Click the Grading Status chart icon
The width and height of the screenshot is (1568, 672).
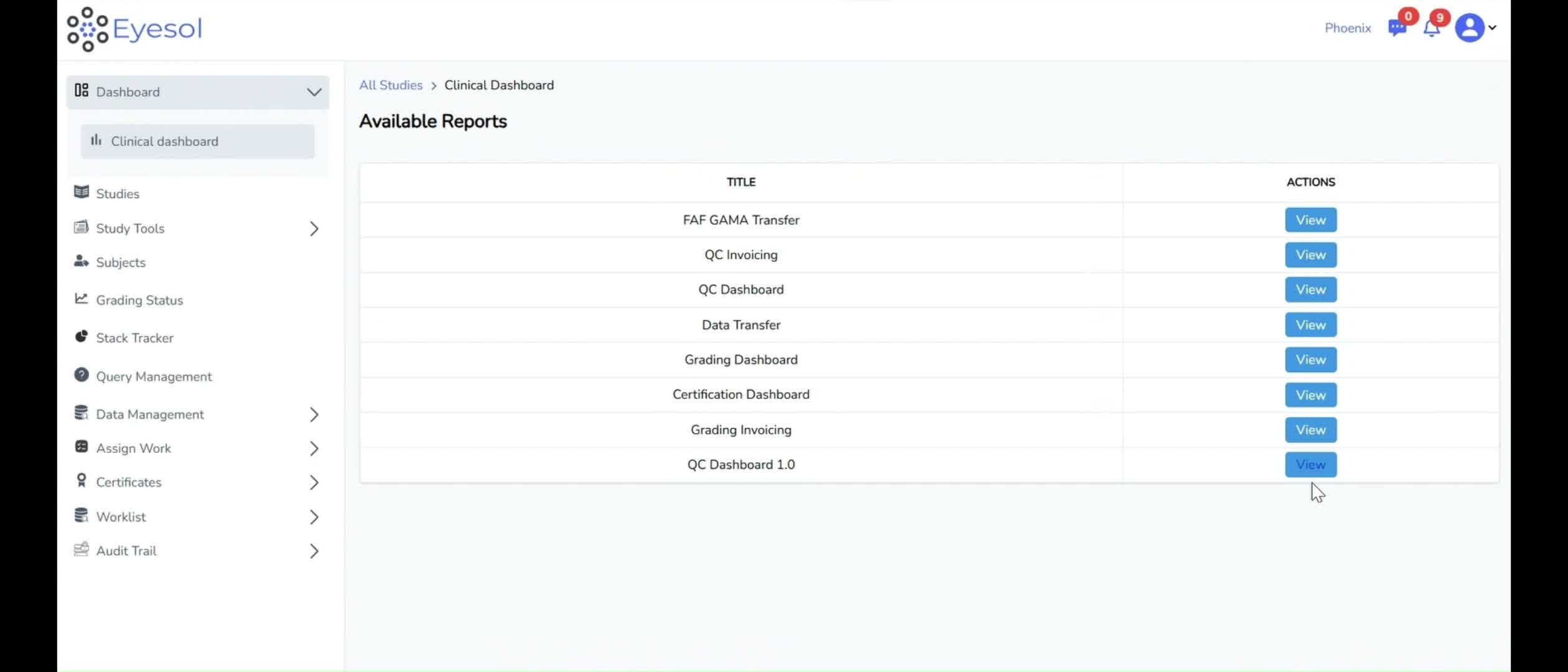coord(82,299)
